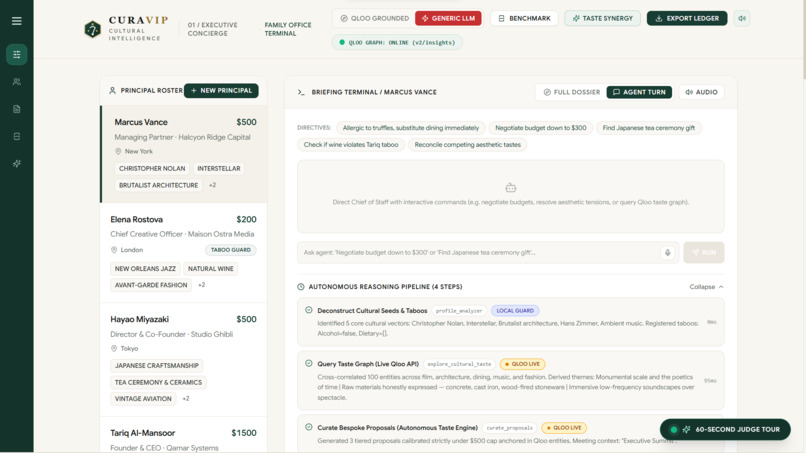The height and width of the screenshot is (453, 806).
Task: Click the microphone icon in the prompt field
Action: [x=667, y=252]
